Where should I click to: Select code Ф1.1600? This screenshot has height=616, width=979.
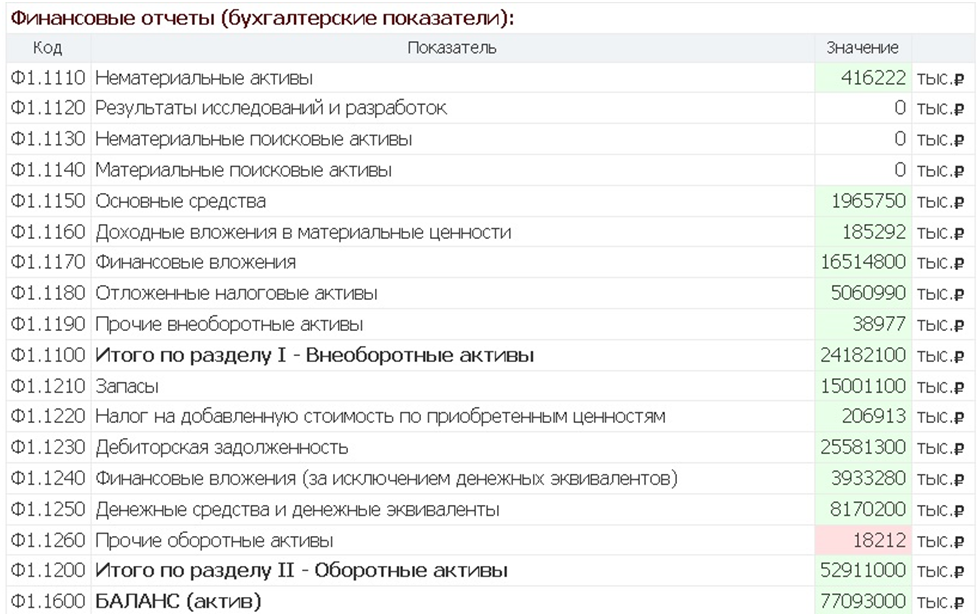pyautogui.click(x=48, y=602)
